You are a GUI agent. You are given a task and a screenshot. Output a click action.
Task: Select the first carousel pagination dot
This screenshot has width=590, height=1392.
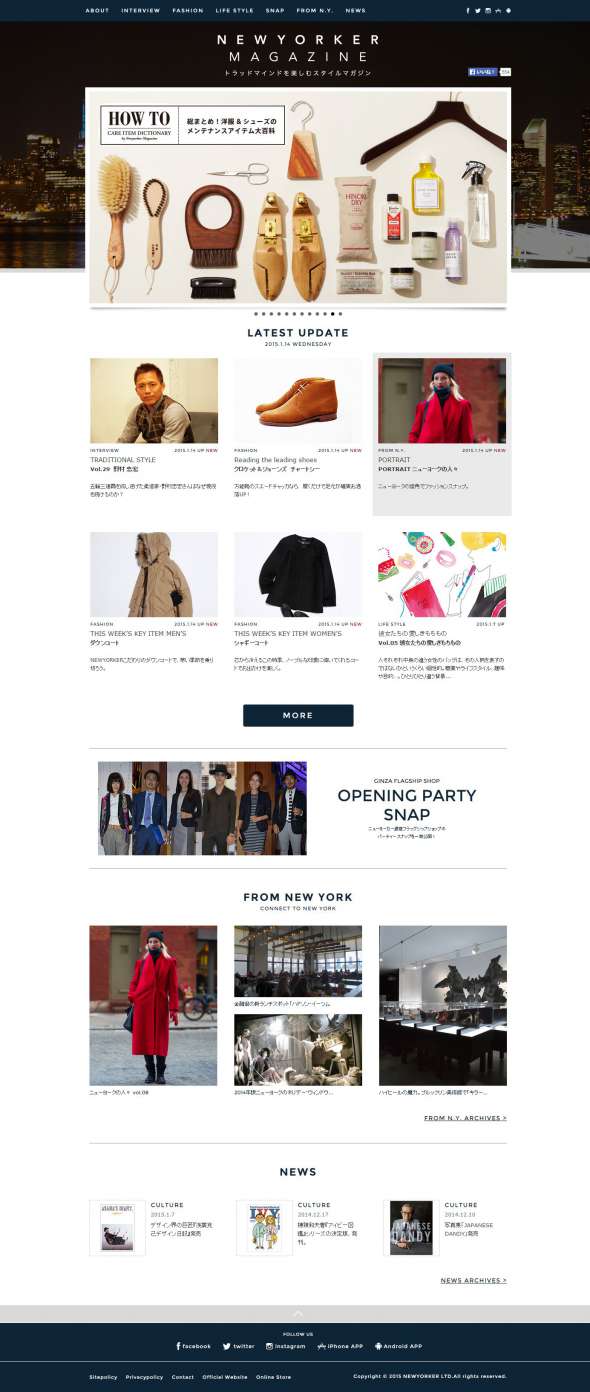pos(255,313)
